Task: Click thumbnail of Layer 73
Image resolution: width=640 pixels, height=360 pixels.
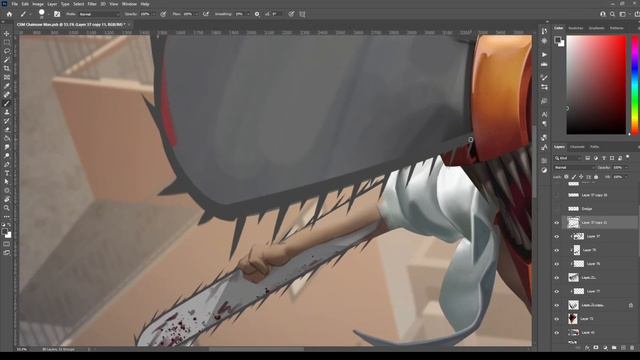Action: tap(573, 319)
